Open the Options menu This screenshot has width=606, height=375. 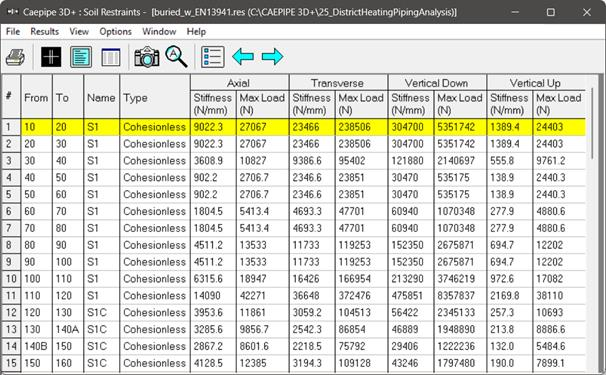pyautogui.click(x=115, y=31)
